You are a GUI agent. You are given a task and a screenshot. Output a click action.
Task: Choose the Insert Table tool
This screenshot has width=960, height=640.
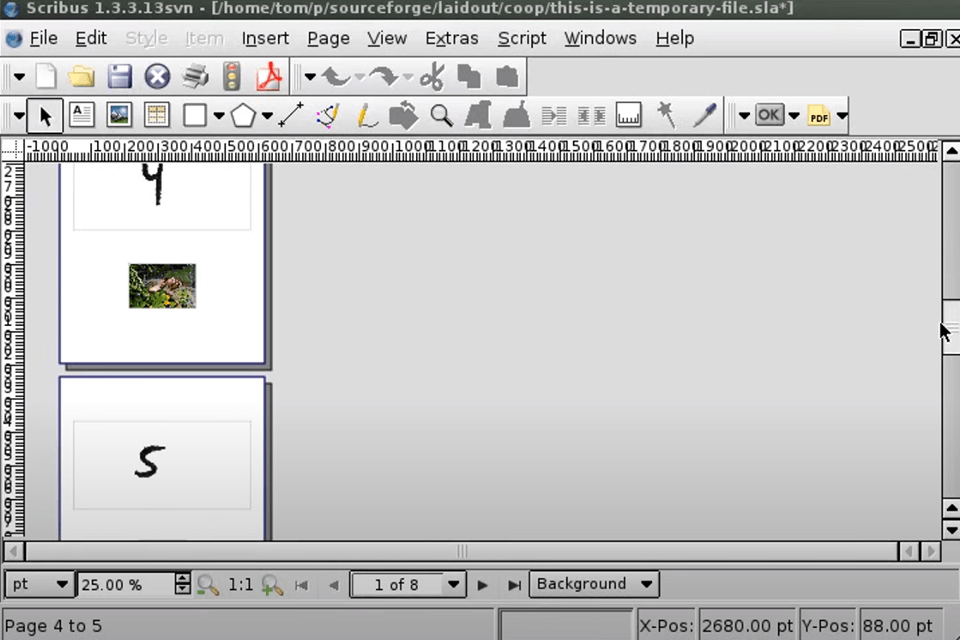pyautogui.click(x=156, y=115)
